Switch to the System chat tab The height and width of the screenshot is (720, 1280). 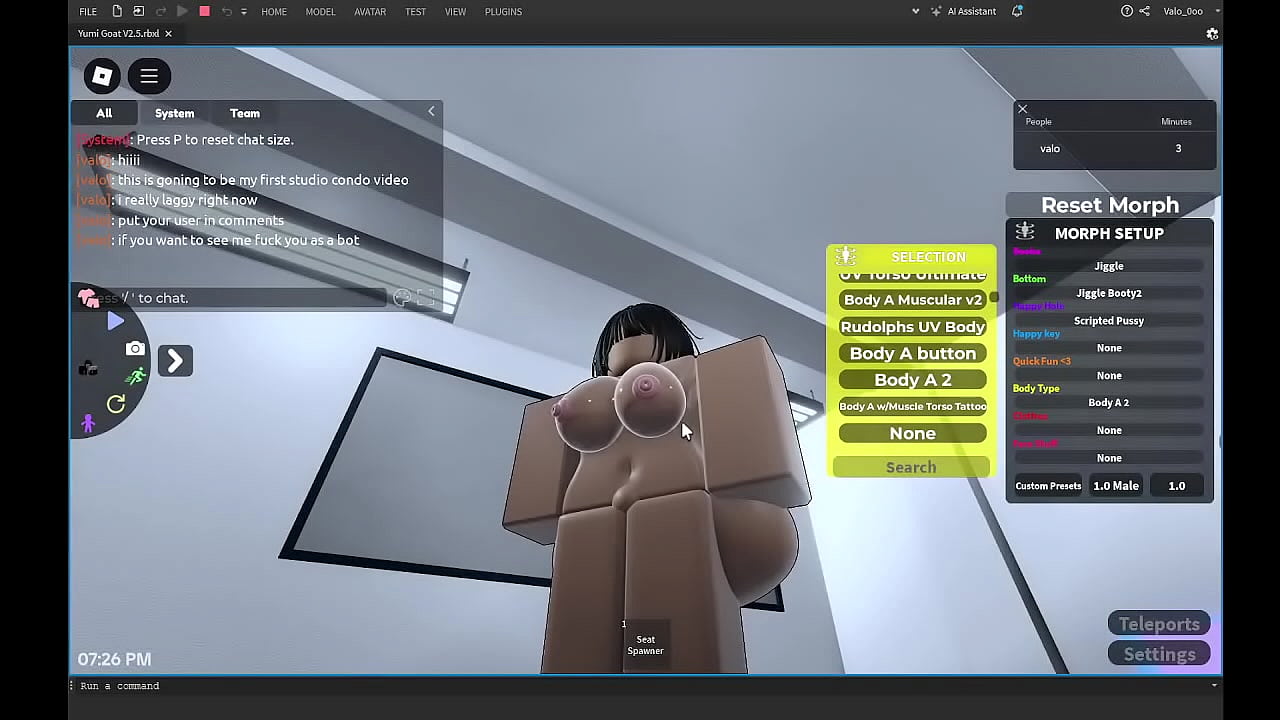174,113
